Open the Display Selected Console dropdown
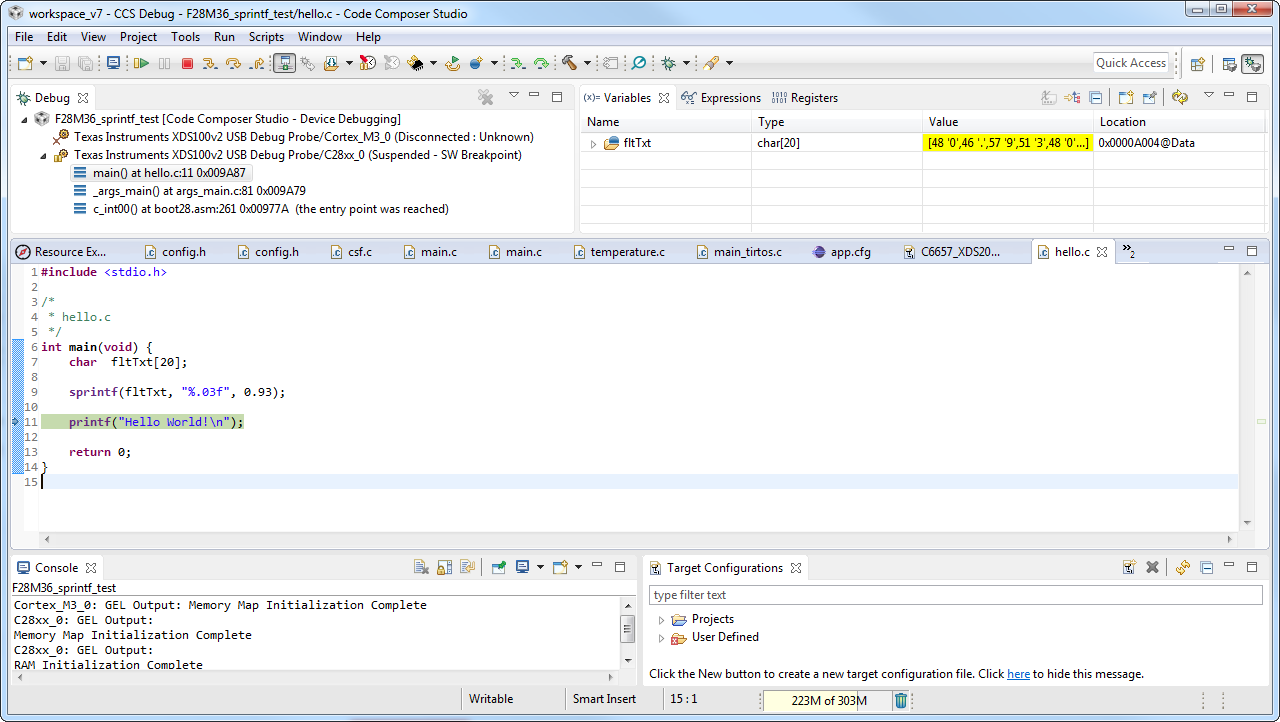Image resolution: width=1280 pixels, height=722 pixels. (x=539, y=567)
